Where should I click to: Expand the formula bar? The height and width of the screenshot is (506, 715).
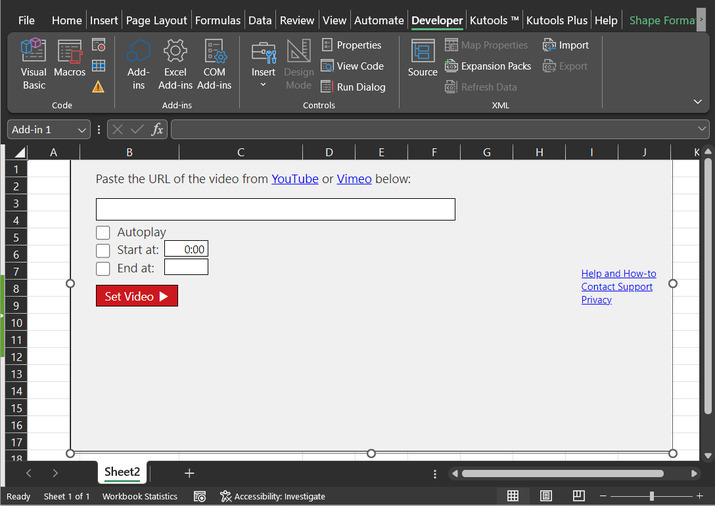[x=702, y=130]
